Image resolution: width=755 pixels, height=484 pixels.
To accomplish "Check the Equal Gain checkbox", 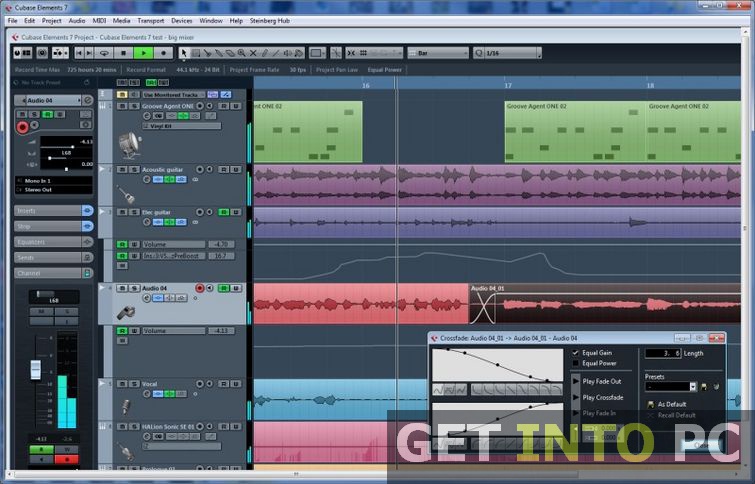I will [x=575, y=353].
